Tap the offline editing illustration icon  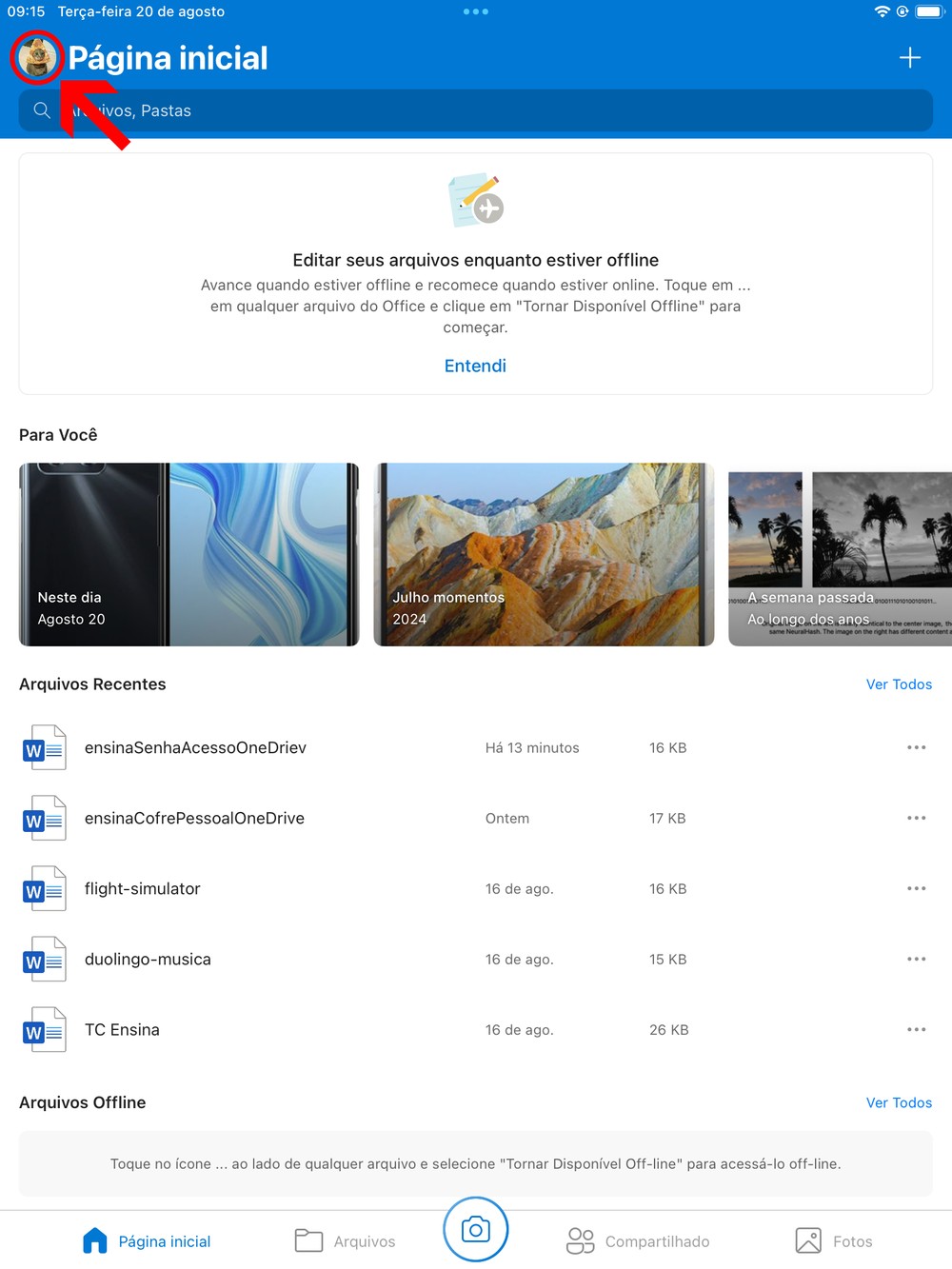(476, 200)
